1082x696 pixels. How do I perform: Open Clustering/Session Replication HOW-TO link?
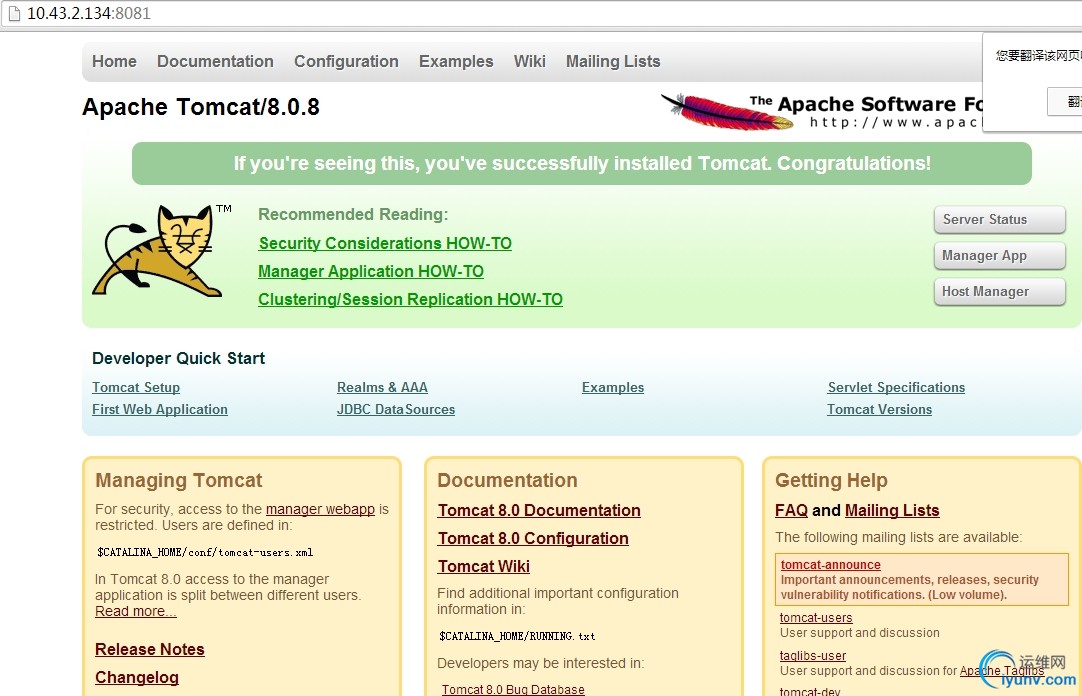tap(411, 299)
